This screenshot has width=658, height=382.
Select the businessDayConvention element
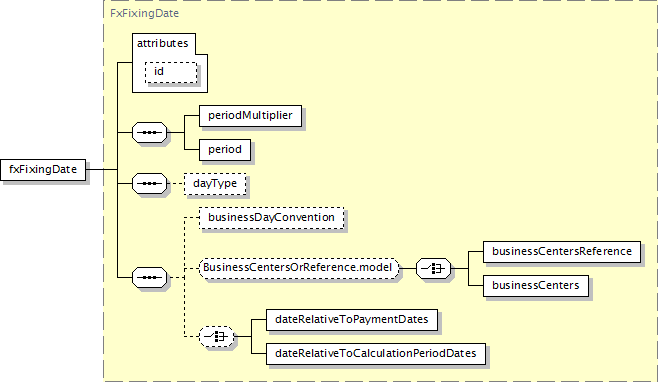pyautogui.click(x=272, y=218)
